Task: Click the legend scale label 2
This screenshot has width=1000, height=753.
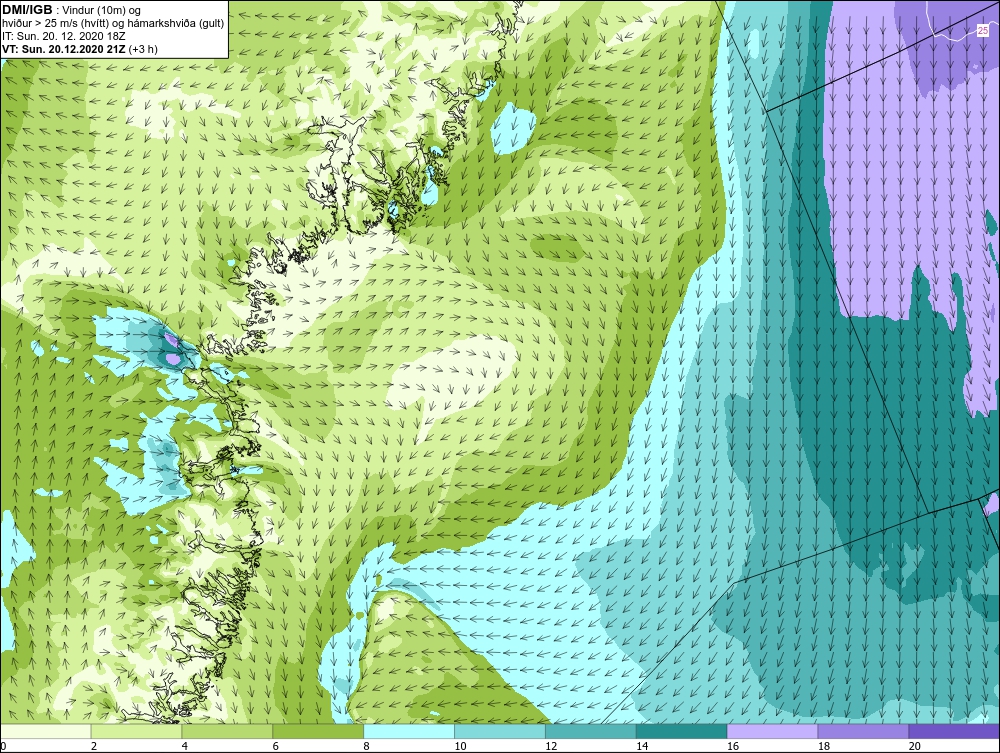Action: coord(94,746)
